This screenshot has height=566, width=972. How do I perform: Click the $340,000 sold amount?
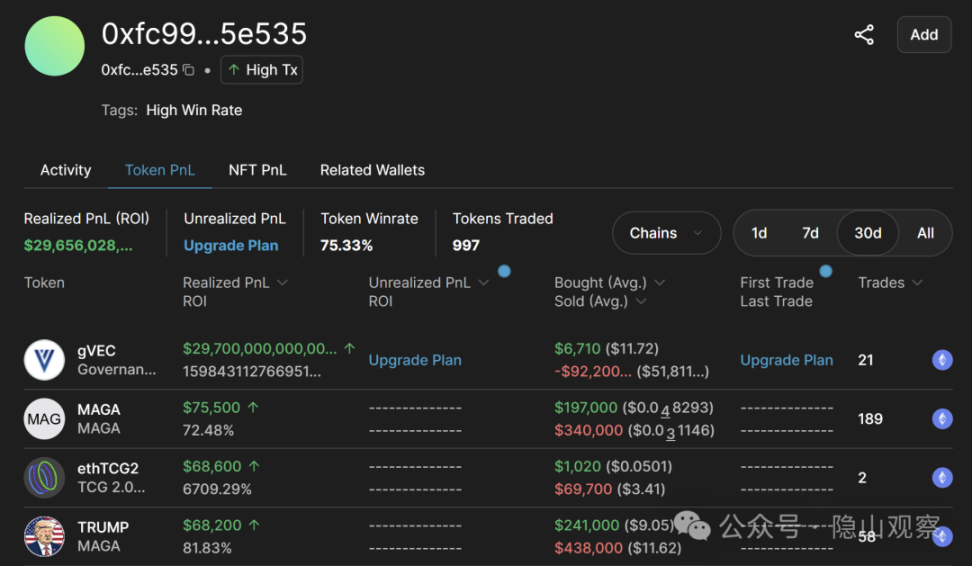point(588,430)
